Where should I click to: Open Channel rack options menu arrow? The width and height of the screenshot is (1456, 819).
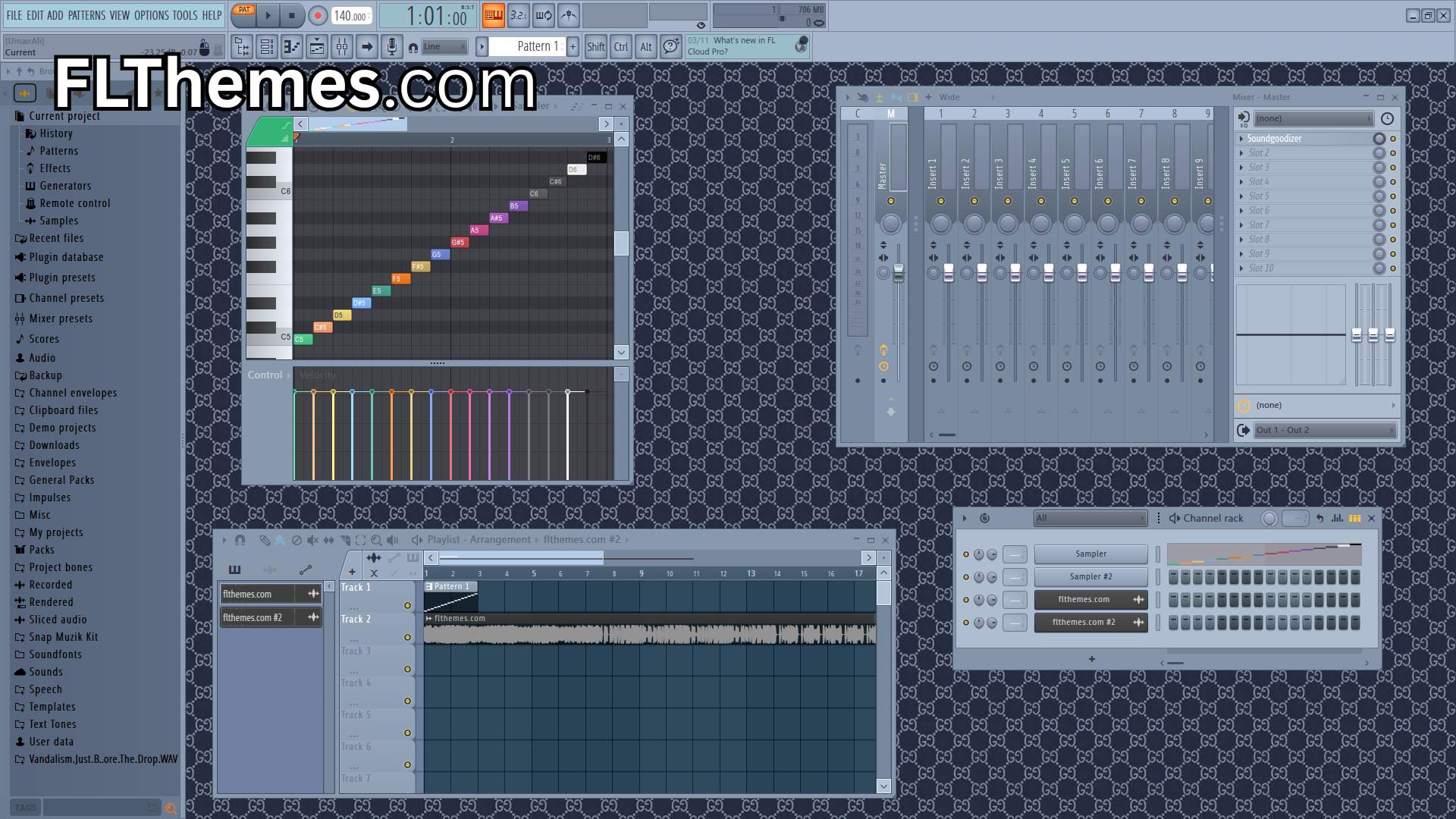[965, 519]
